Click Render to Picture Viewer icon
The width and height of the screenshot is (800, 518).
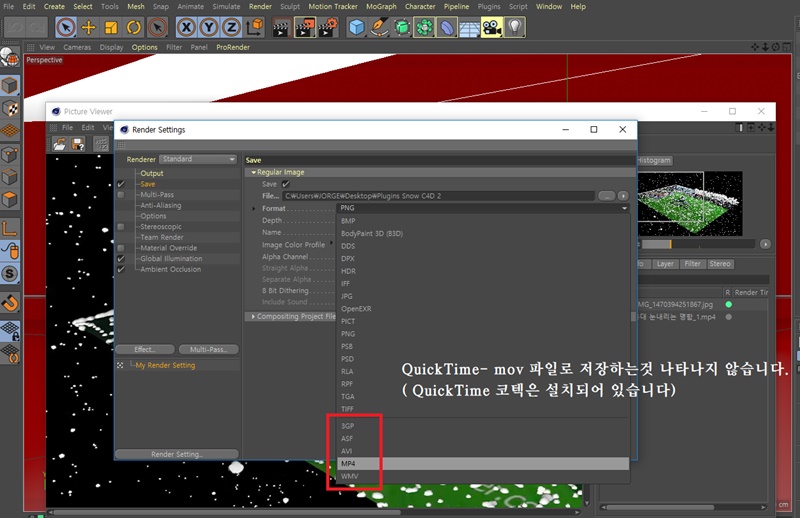tap(305, 27)
